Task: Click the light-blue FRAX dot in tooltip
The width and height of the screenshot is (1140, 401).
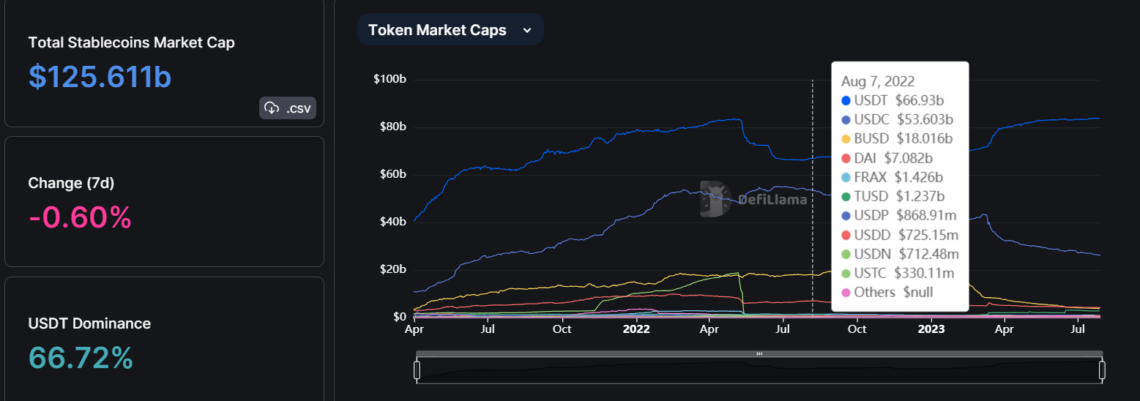Action: pyautogui.click(x=847, y=177)
